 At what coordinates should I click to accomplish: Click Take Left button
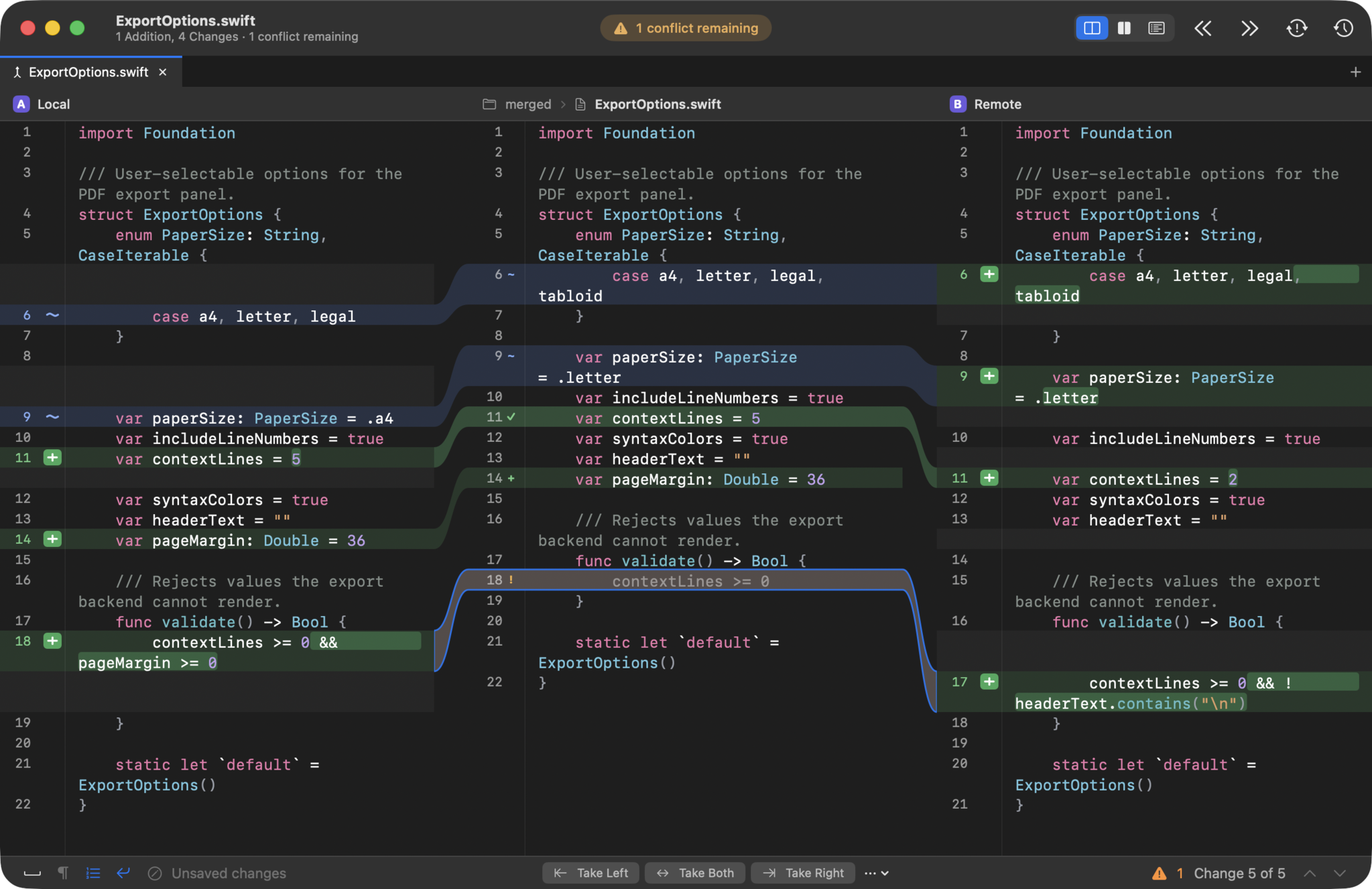[x=590, y=872]
